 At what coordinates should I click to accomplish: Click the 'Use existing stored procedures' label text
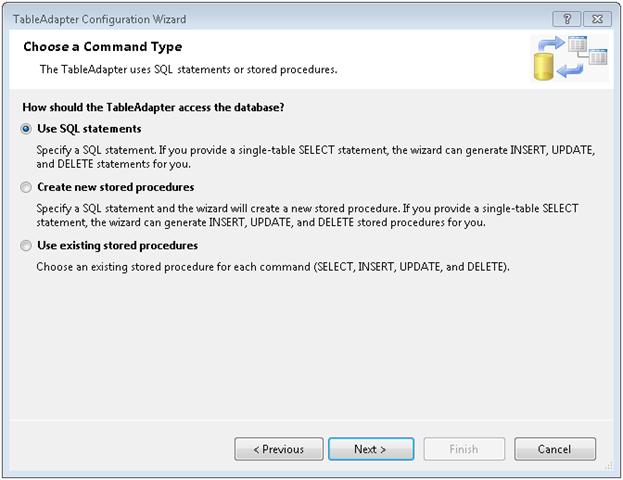point(117,245)
